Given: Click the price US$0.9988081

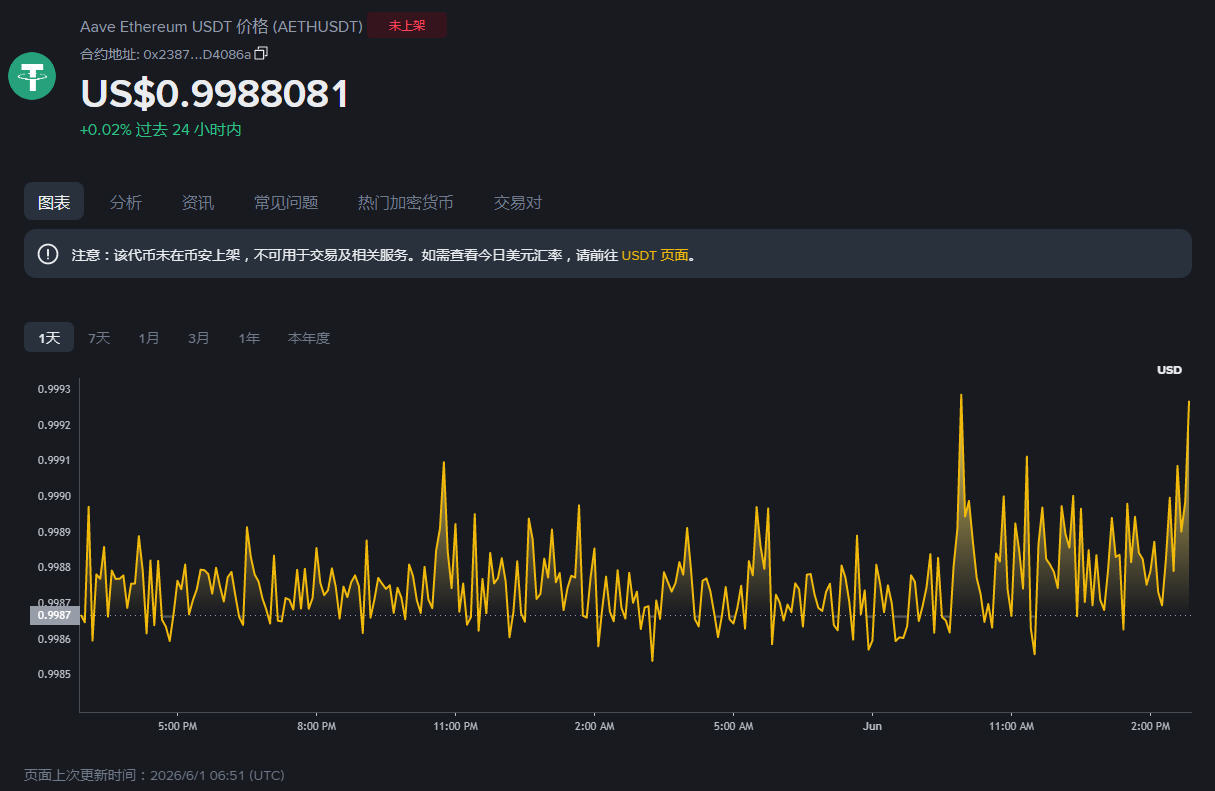Looking at the screenshot, I should pyautogui.click(x=215, y=93).
